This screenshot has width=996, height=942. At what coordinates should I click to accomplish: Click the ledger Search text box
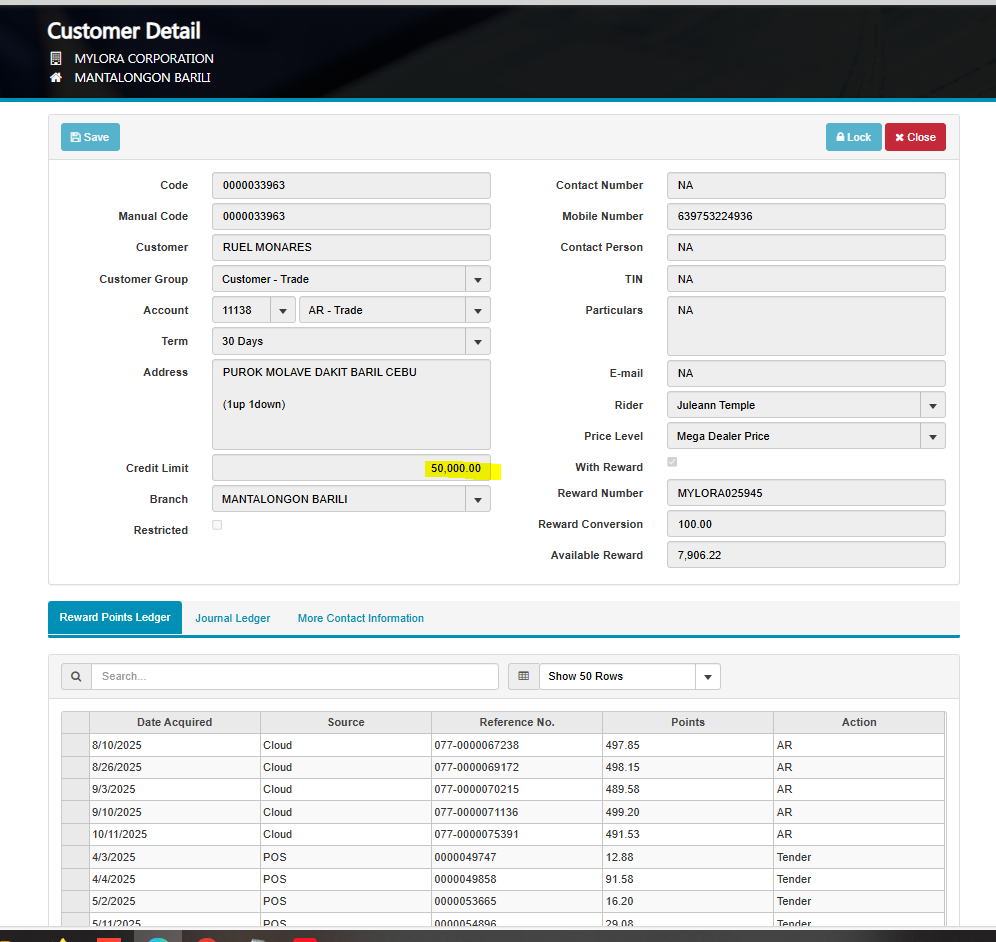tap(294, 676)
